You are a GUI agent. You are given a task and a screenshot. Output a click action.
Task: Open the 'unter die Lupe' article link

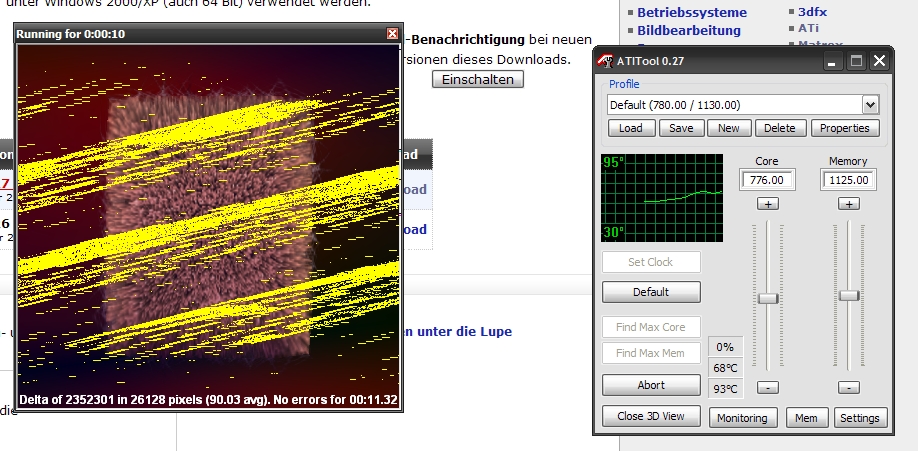point(457,332)
